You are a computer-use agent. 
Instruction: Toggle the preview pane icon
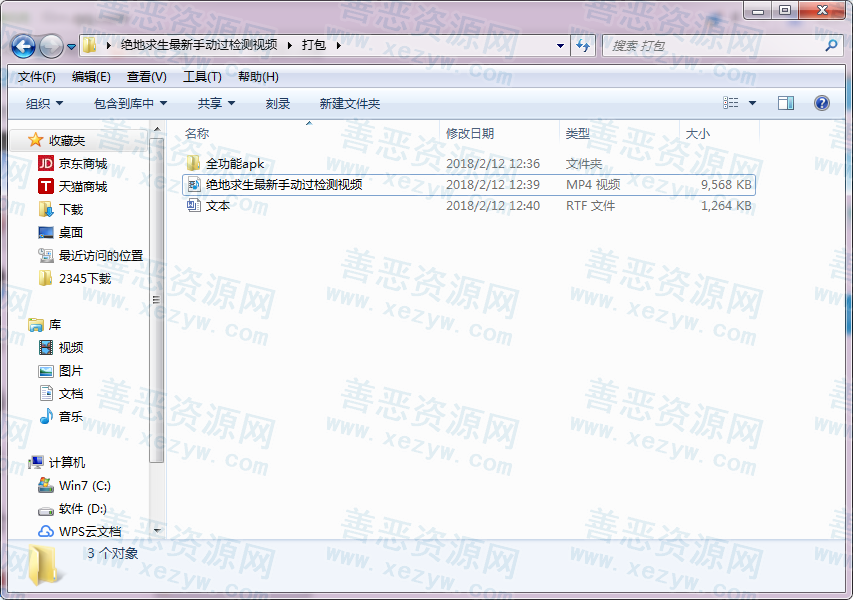[x=786, y=103]
